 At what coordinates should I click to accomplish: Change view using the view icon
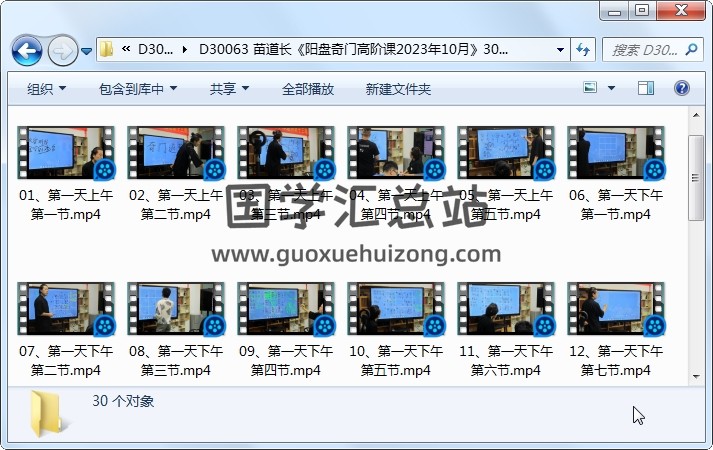coord(590,87)
